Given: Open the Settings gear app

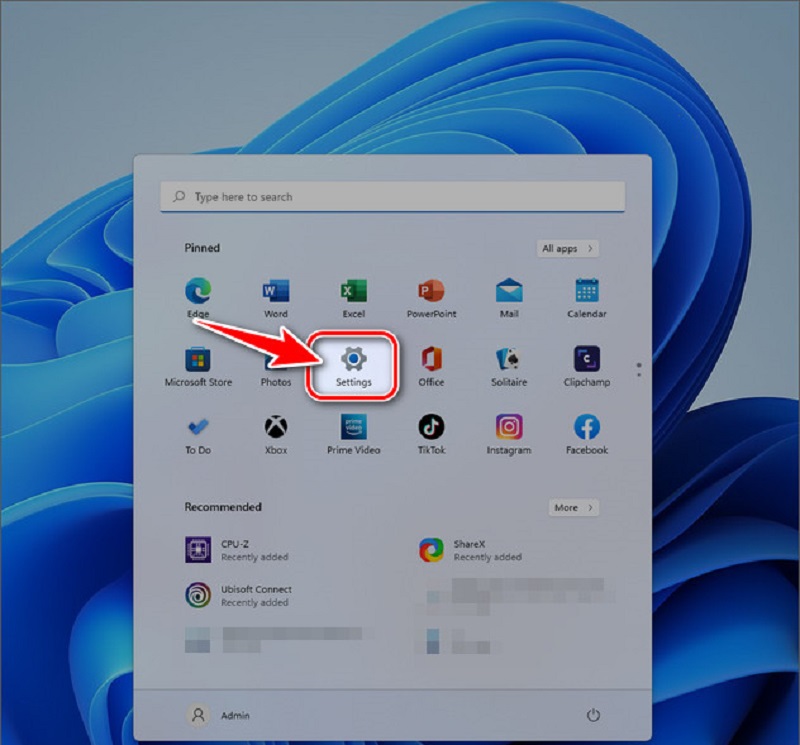Looking at the screenshot, I should click(x=353, y=365).
